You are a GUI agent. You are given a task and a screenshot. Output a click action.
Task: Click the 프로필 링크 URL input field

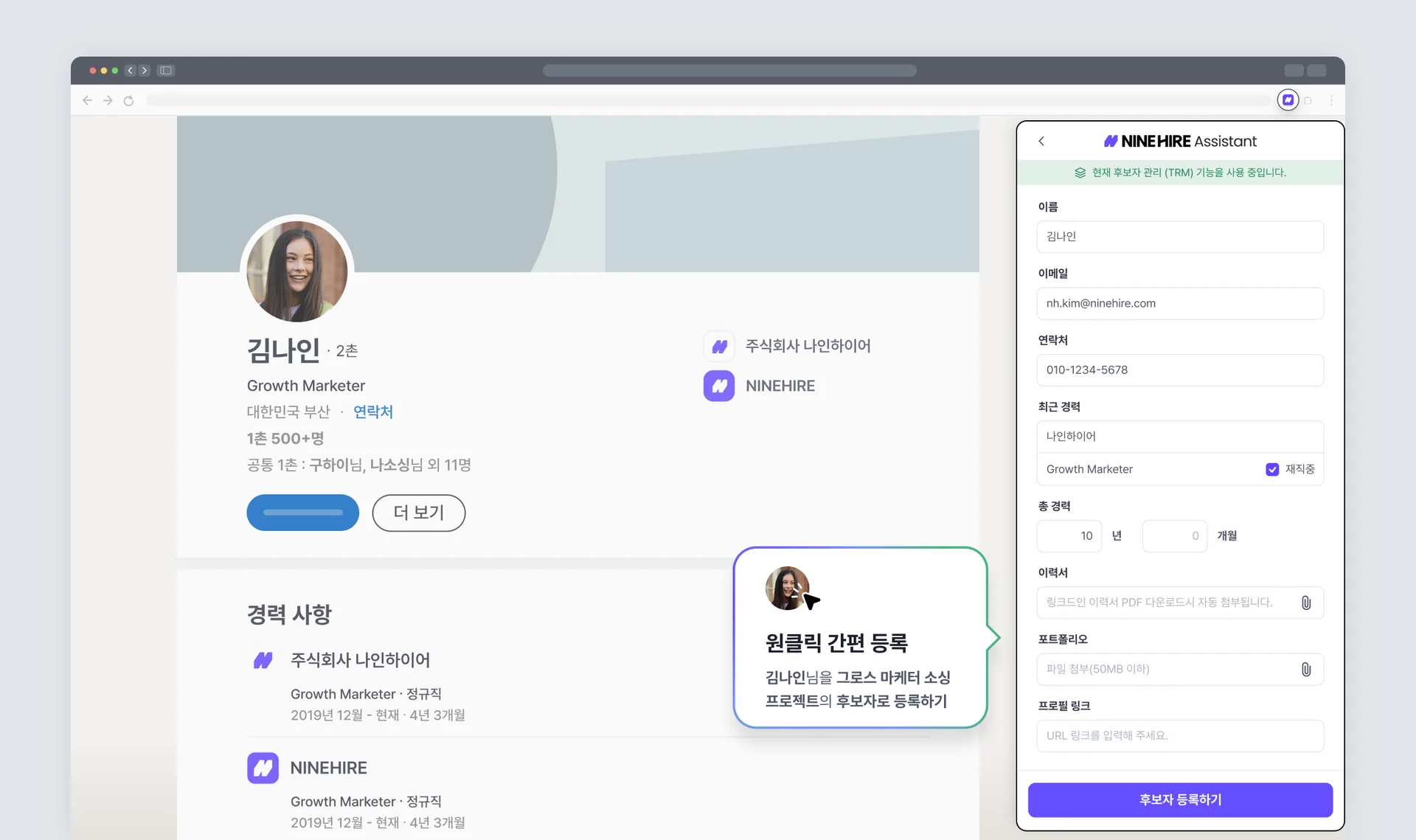tap(1180, 735)
